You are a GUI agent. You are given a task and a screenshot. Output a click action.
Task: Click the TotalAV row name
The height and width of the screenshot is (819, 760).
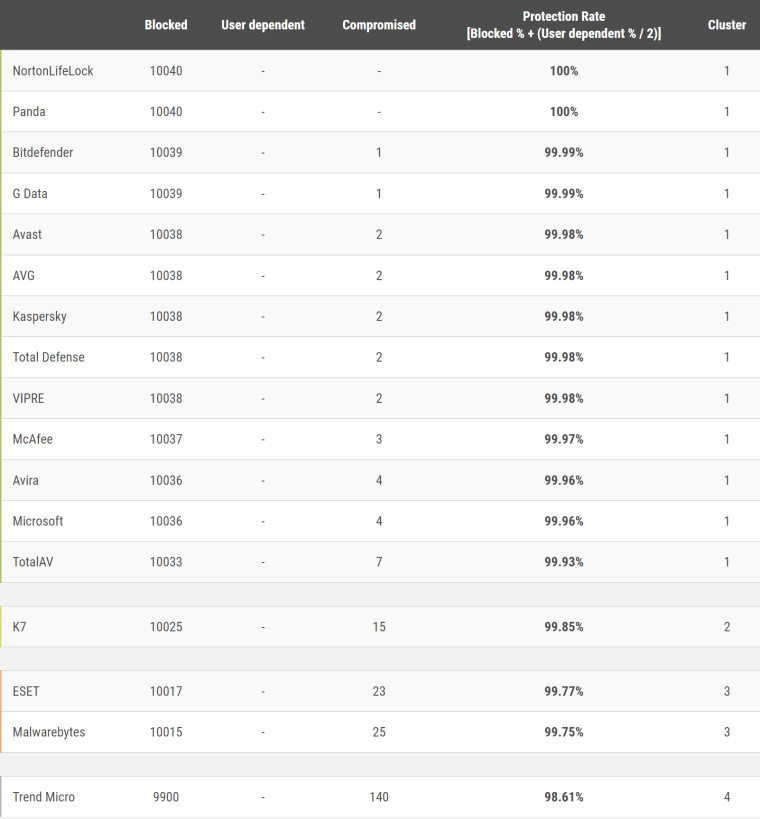point(33,563)
